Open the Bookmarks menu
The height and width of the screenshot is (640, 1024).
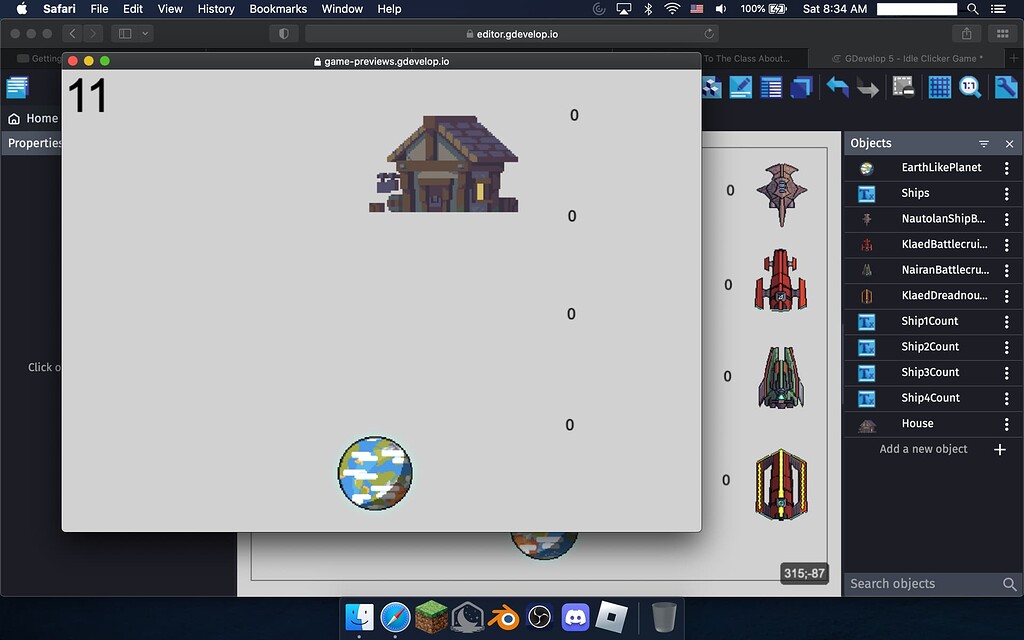(277, 9)
